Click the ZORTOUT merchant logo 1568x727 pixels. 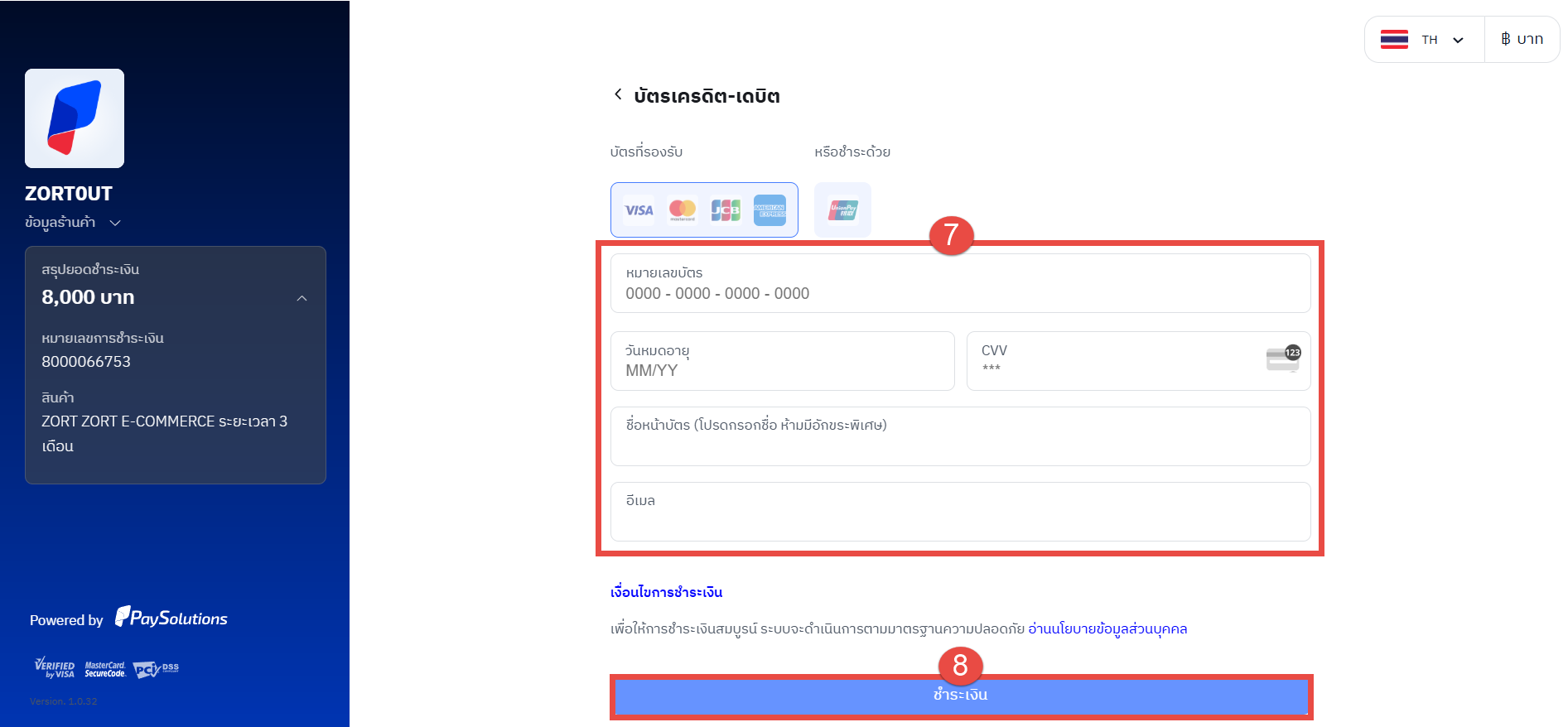click(75, 118)
